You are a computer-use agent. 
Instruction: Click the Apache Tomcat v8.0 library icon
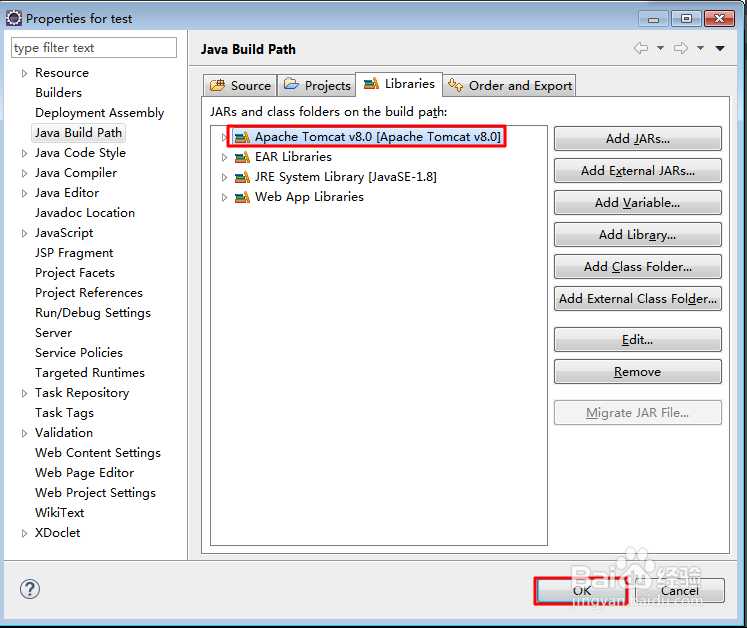(x=242, y=137)
